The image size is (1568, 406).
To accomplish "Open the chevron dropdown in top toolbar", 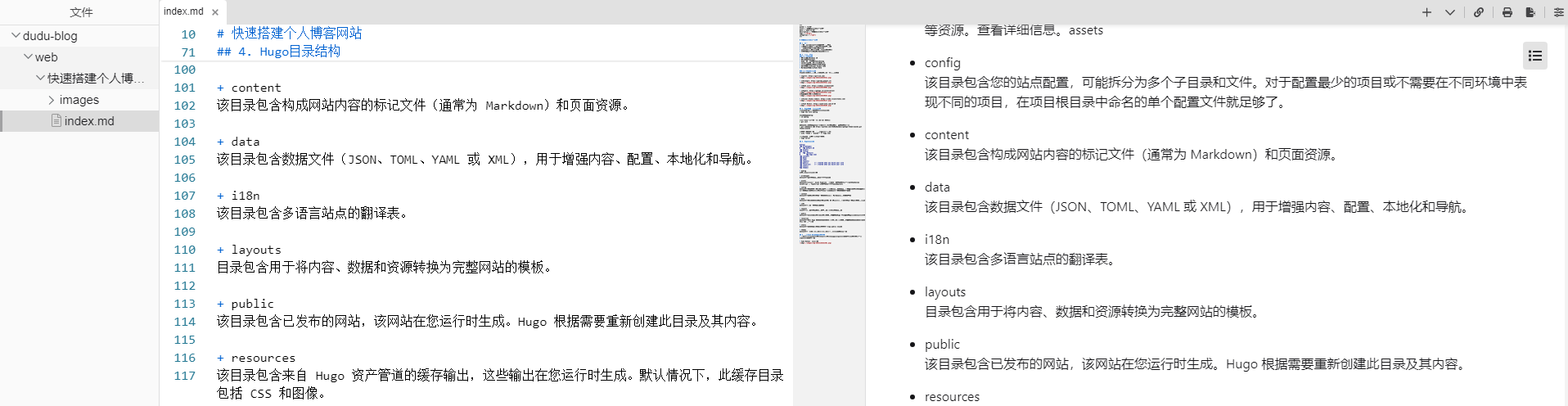I will [1450, 12].
